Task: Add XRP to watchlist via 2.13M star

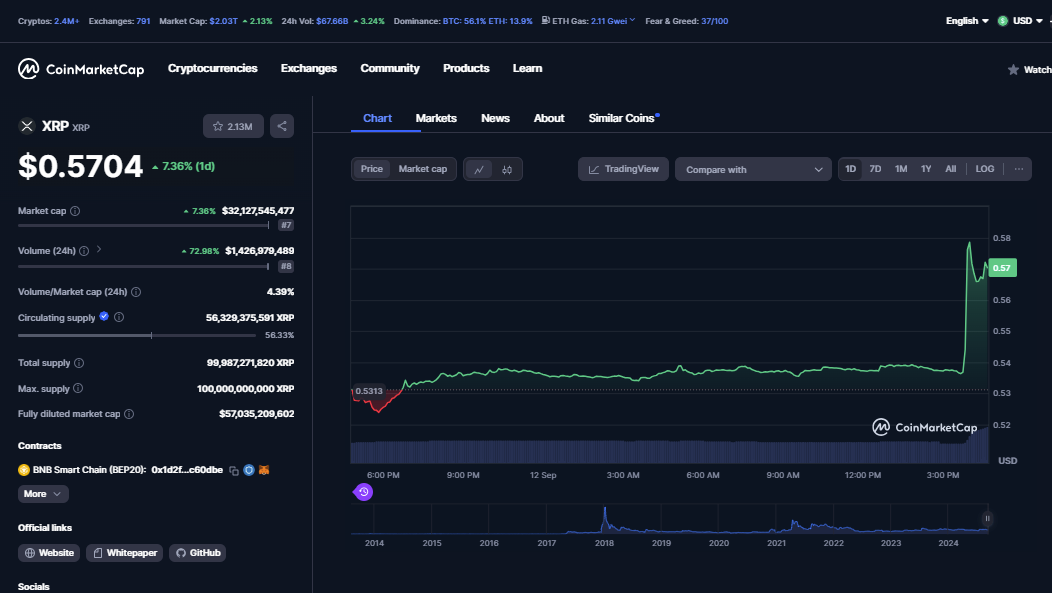Action: click(x=233, y=126)
